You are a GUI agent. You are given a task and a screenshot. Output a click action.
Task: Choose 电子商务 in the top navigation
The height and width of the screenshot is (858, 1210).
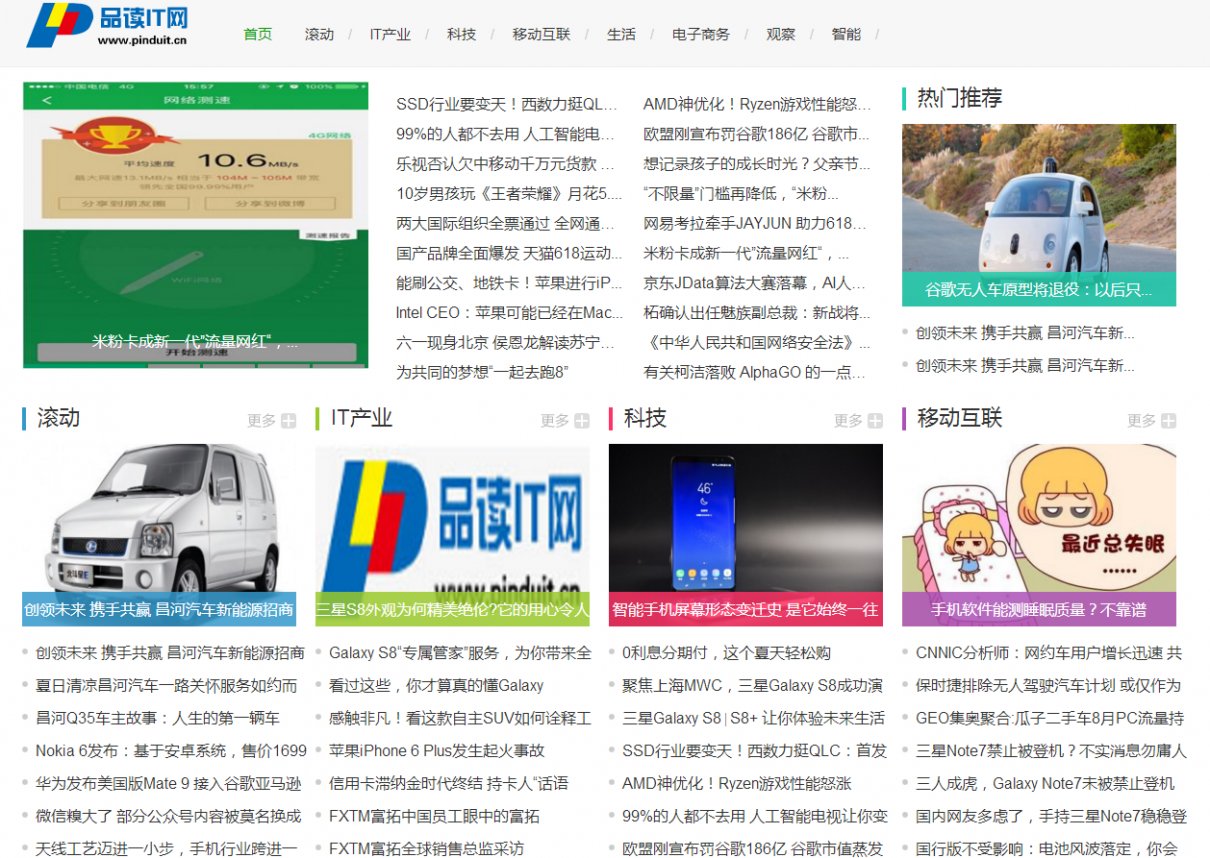[x=701, y=34]
